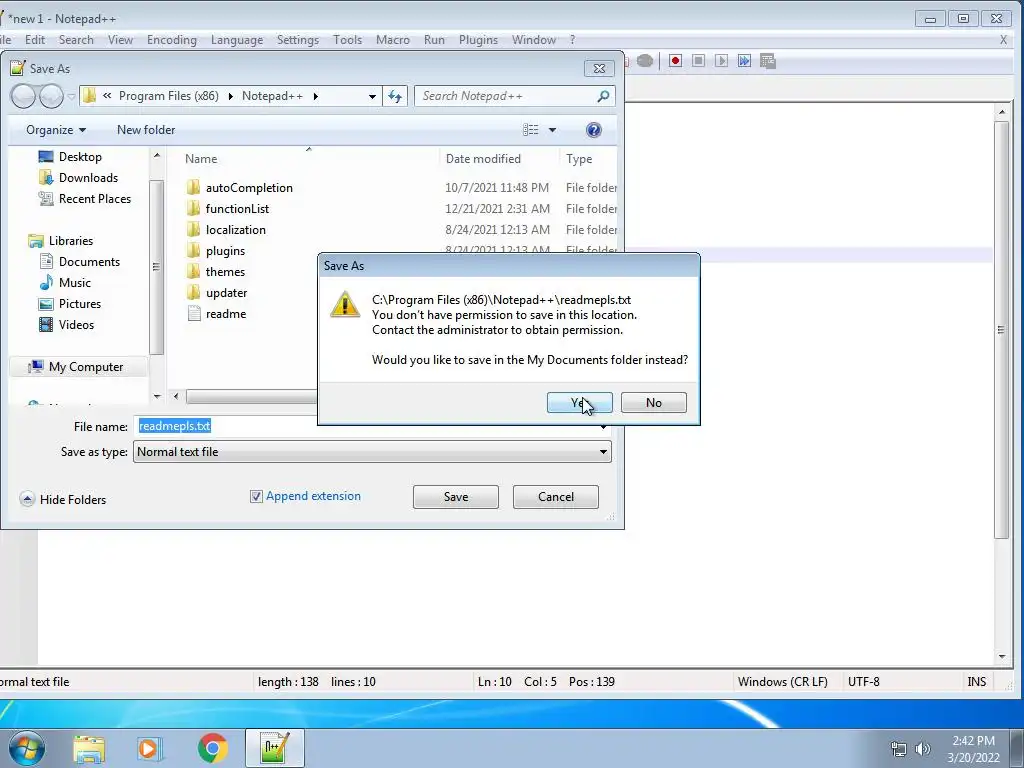This screenshot has height=768, width=1024.
Task: Click Yes to save in My Documents
Action: tap(579, 403)
